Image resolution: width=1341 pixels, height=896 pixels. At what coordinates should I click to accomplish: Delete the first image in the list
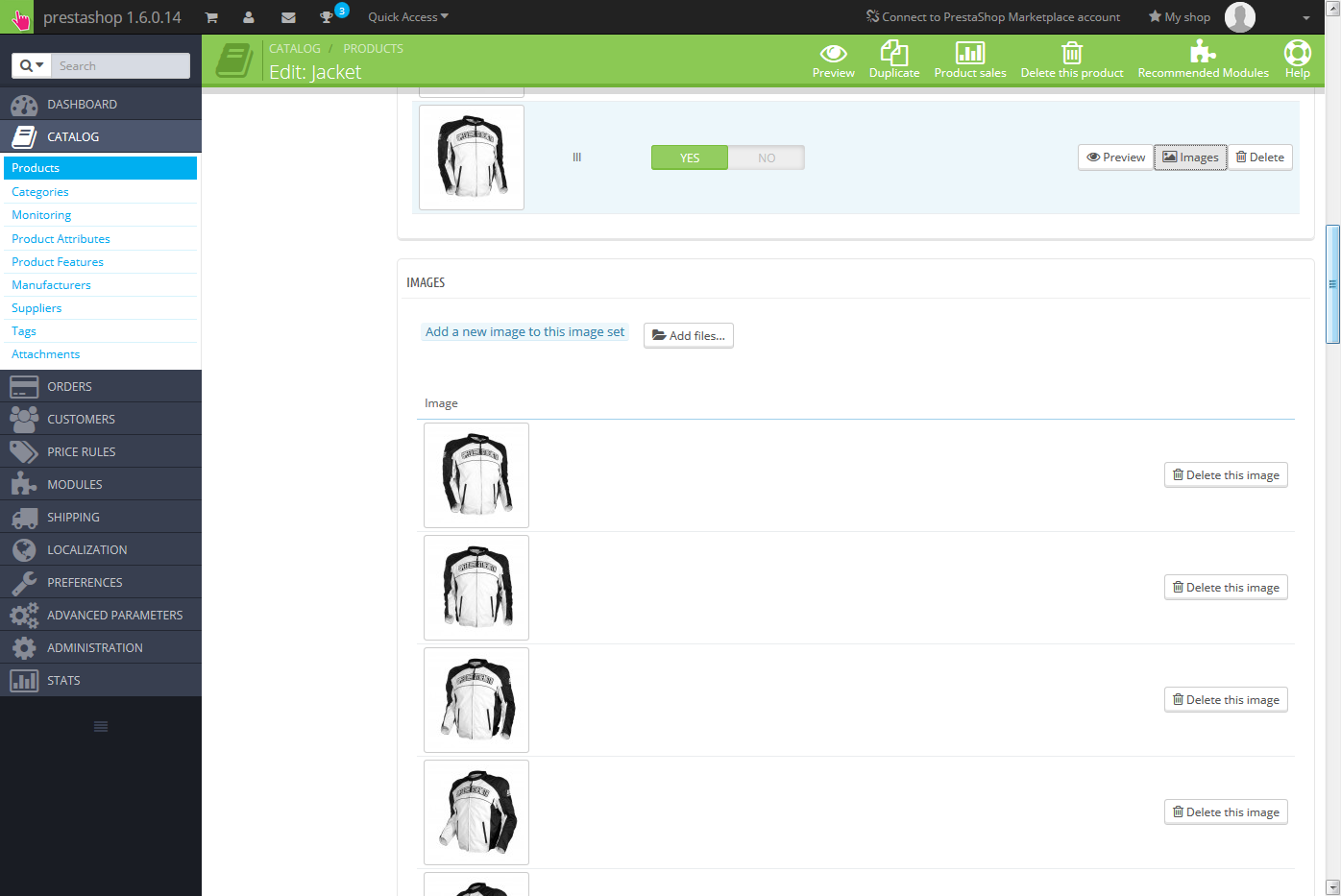click(x=1226, y=475)
